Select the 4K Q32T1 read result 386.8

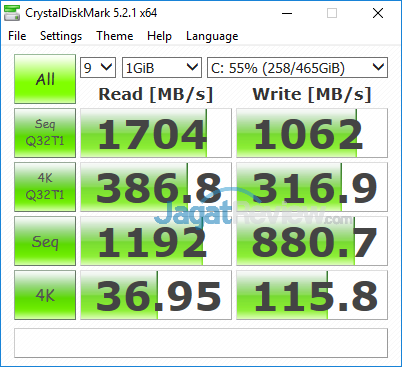(156, 187)
